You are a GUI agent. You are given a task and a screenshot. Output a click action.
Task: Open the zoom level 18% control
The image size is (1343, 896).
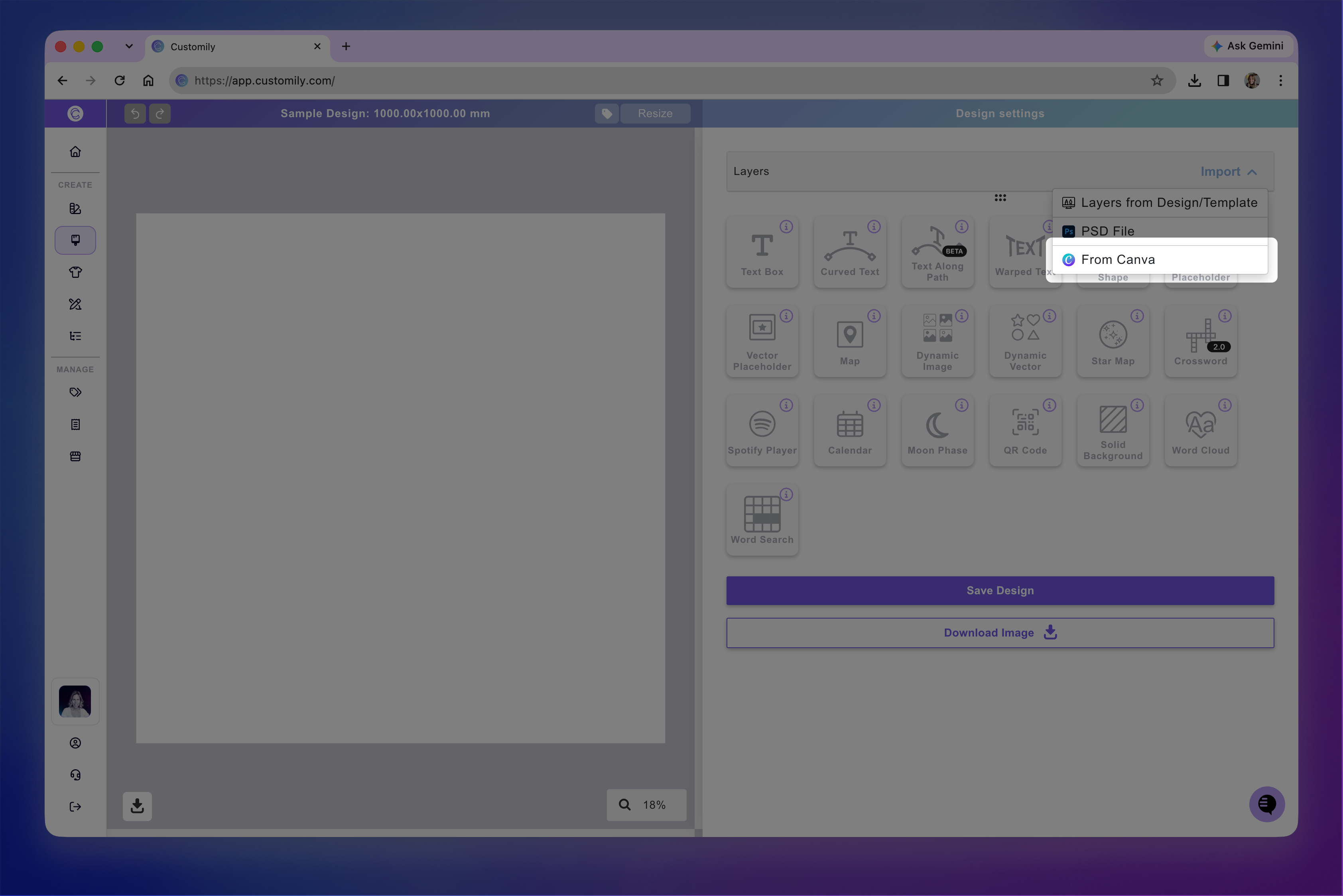pyautogui.click(x=646, y=805)
